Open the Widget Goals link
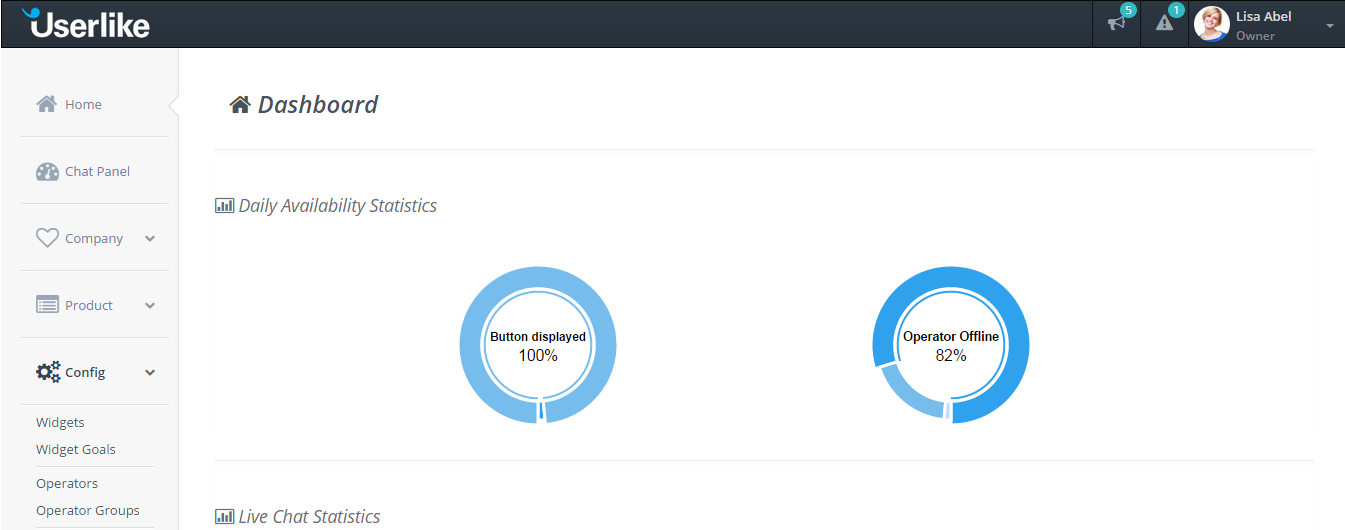The height and width of the screenshot is (530, 1345). (76, 449)
